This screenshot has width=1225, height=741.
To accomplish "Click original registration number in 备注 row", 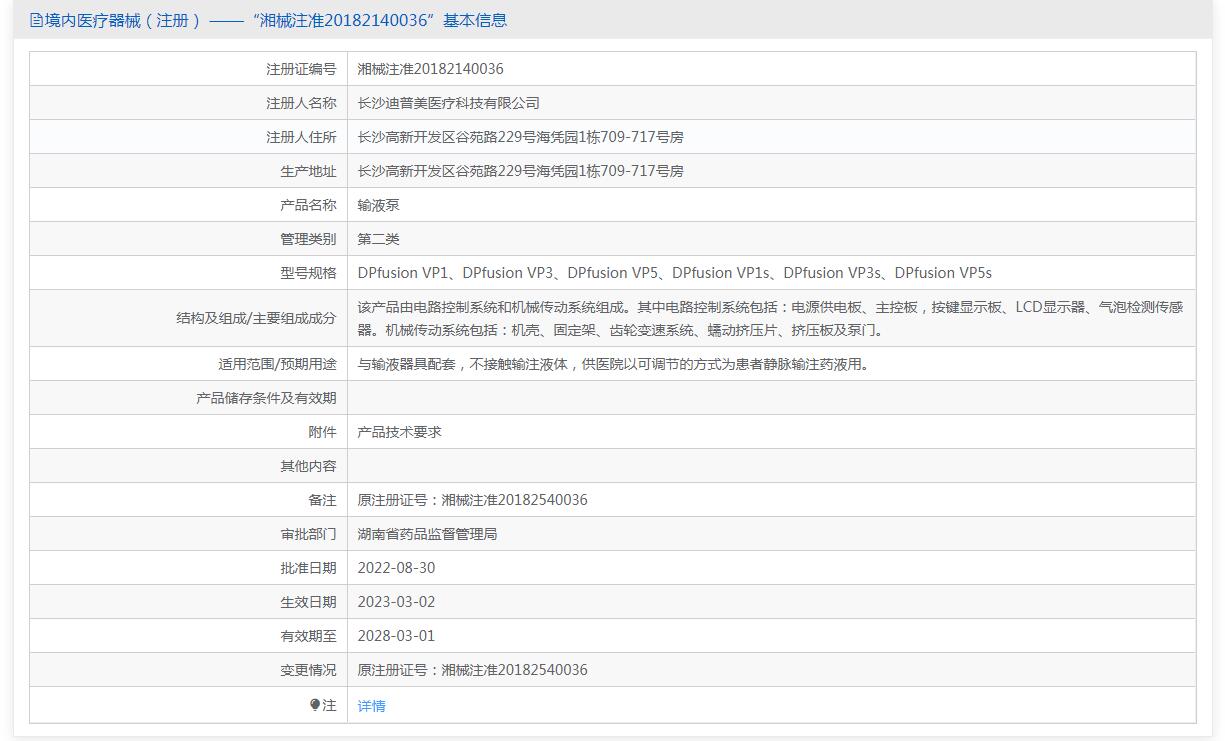I will [472, 500].
